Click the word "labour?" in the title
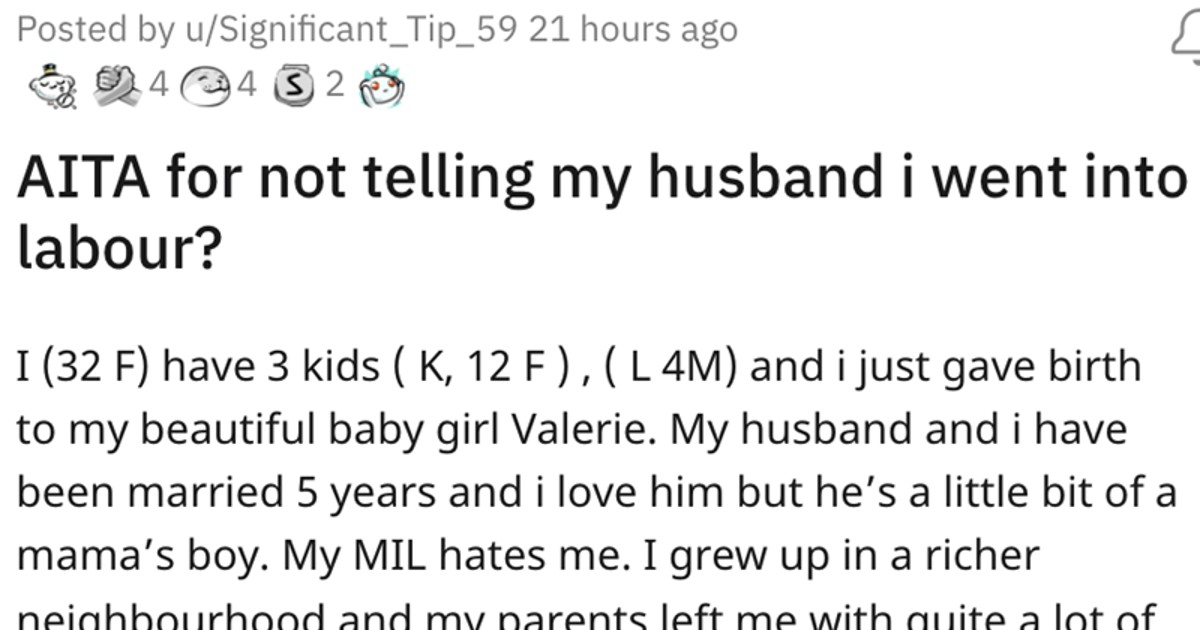 [118, 251]
